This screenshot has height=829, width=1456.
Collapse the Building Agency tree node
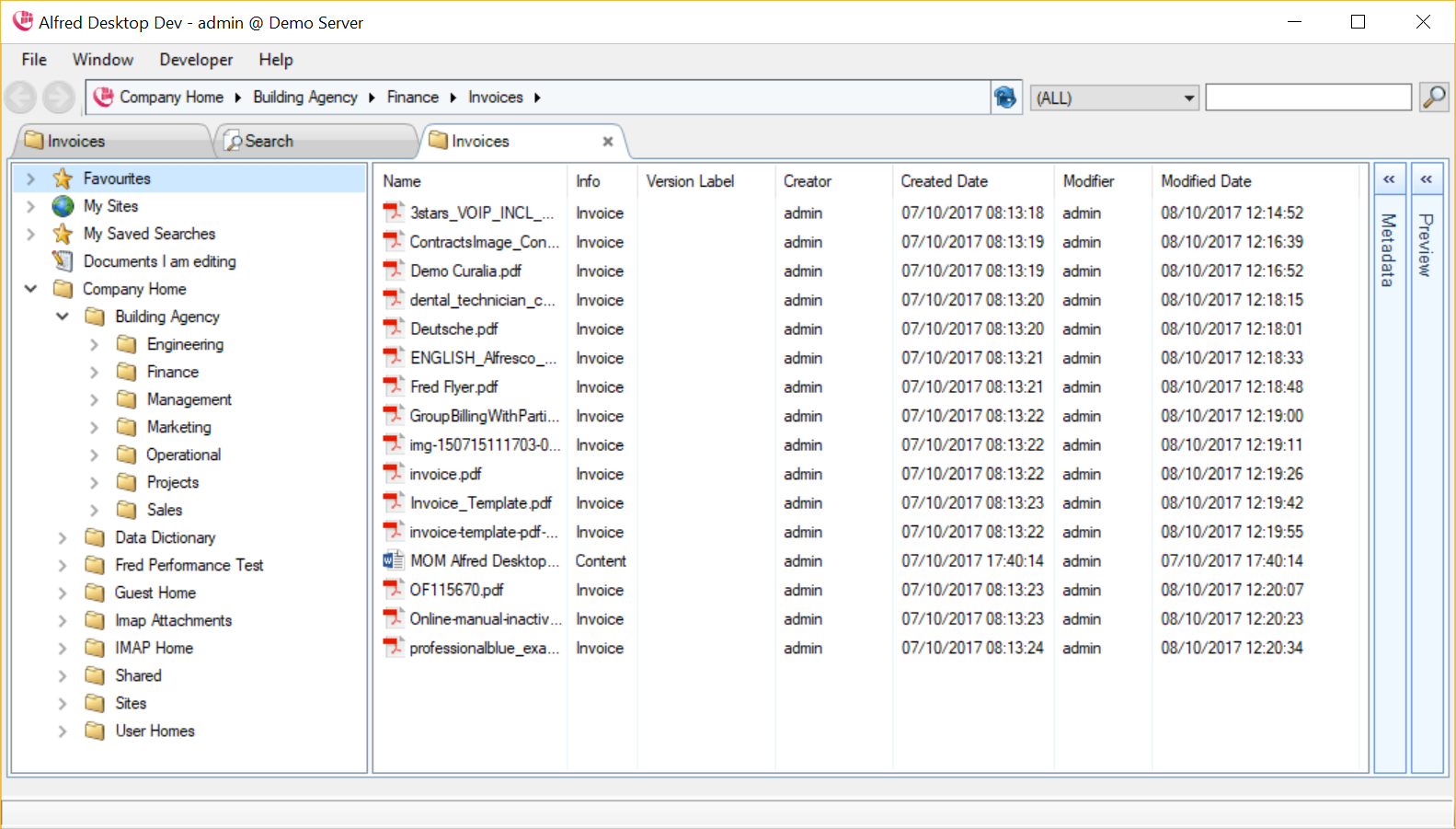(63, 317)
